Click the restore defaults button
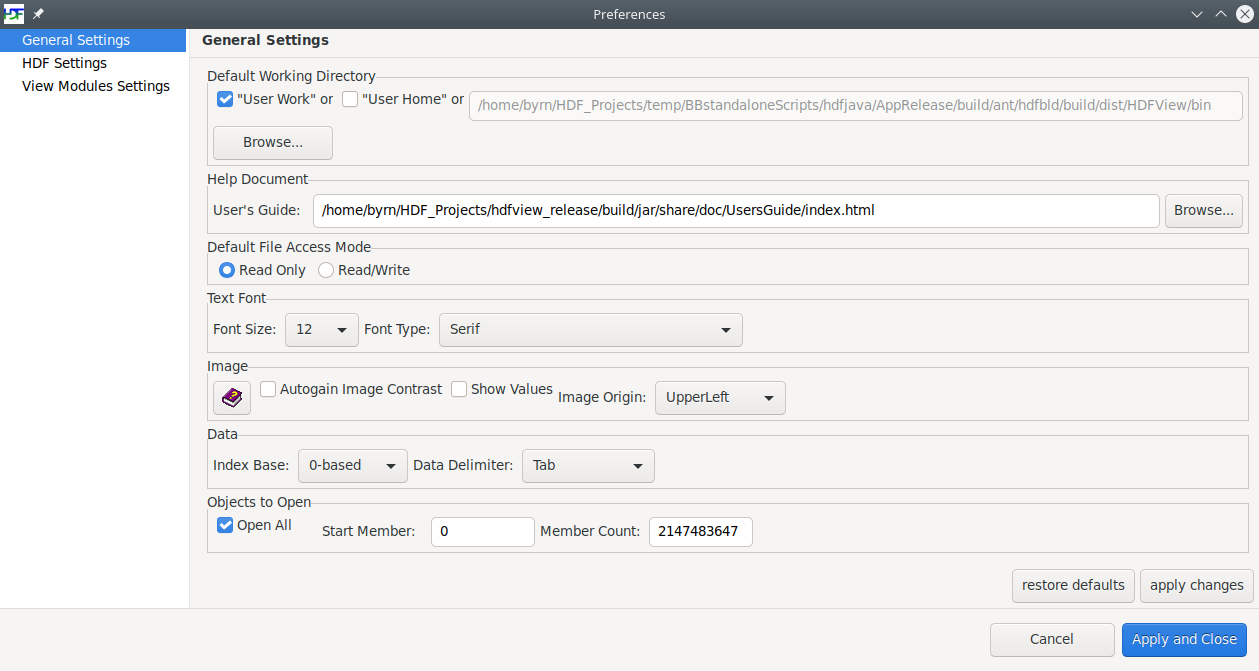Image resolution: width=1259 pixels, height=671 pixels. (x=1073, y=585)
